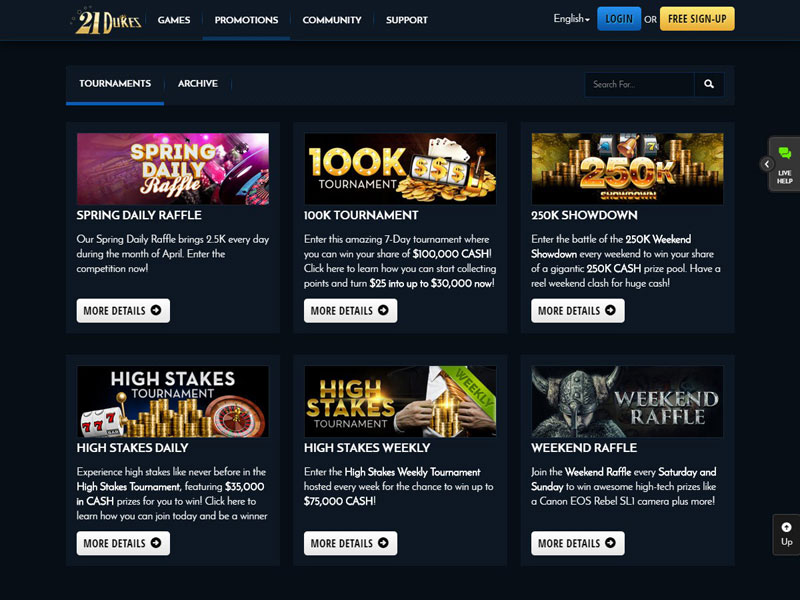The height and width of the screenshot is (600, 800).
Task: Select the Tournaments tab
Action: tap(115, 84)
